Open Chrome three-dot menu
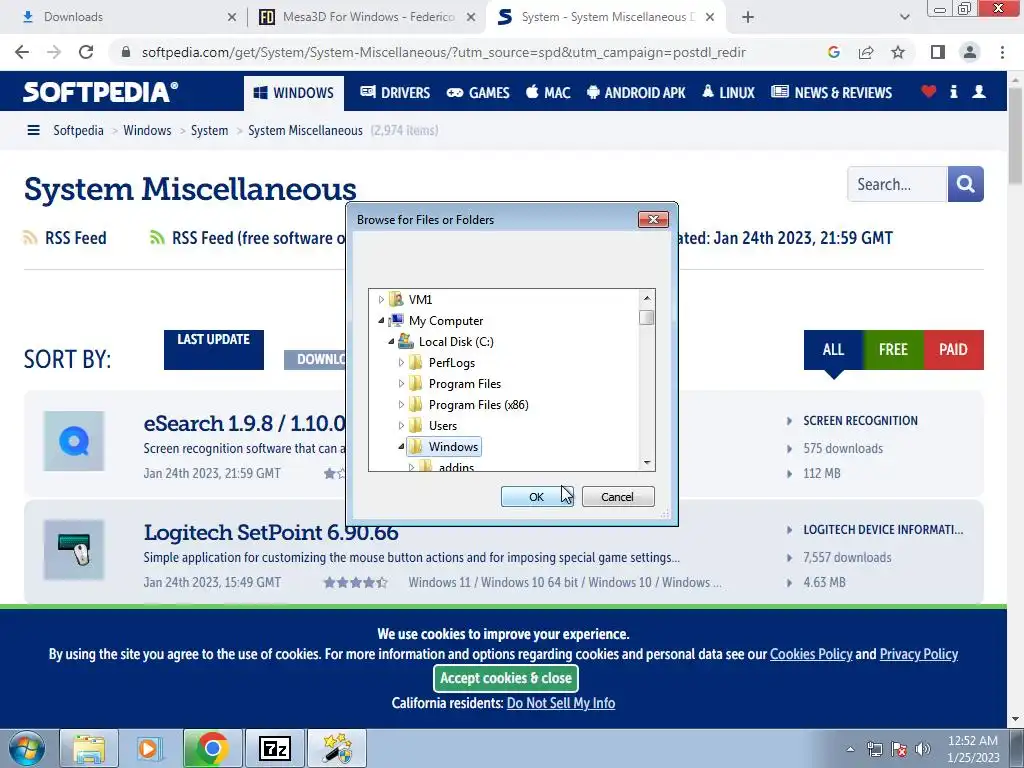Image resolution: width=1024 pixels, height=768 pixels. point(1002,52)
